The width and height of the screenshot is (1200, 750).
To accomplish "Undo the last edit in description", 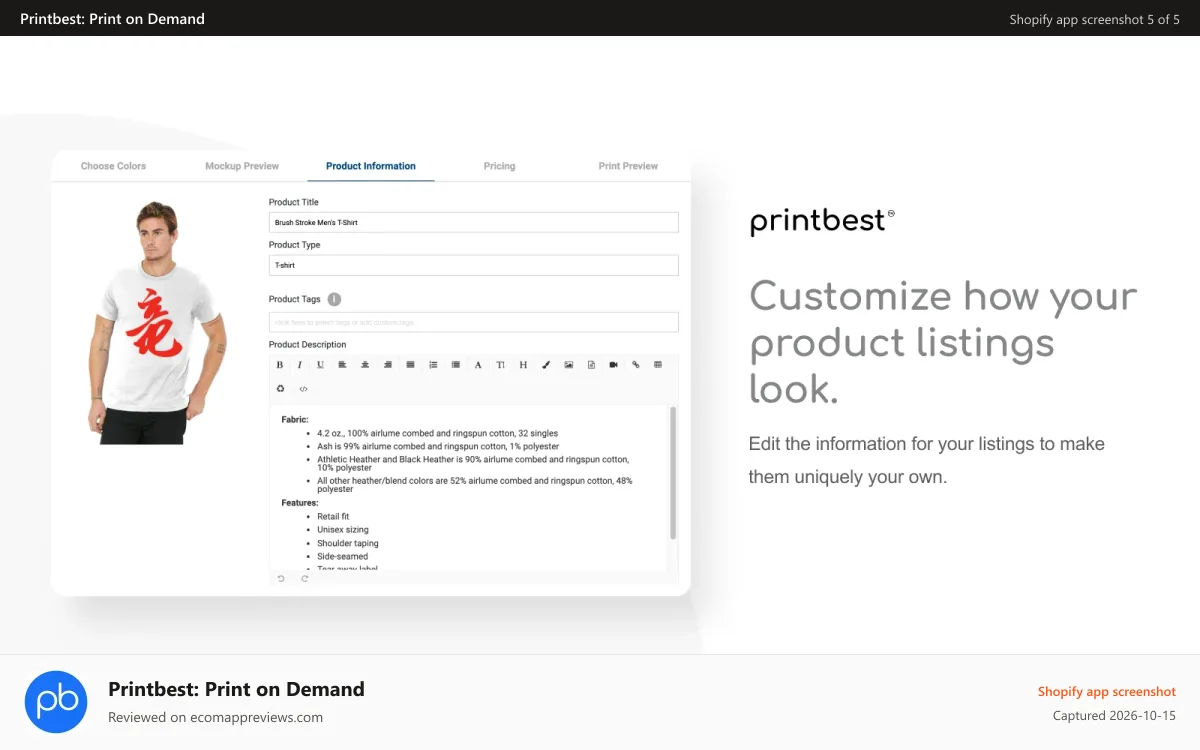I will (281, 579).
